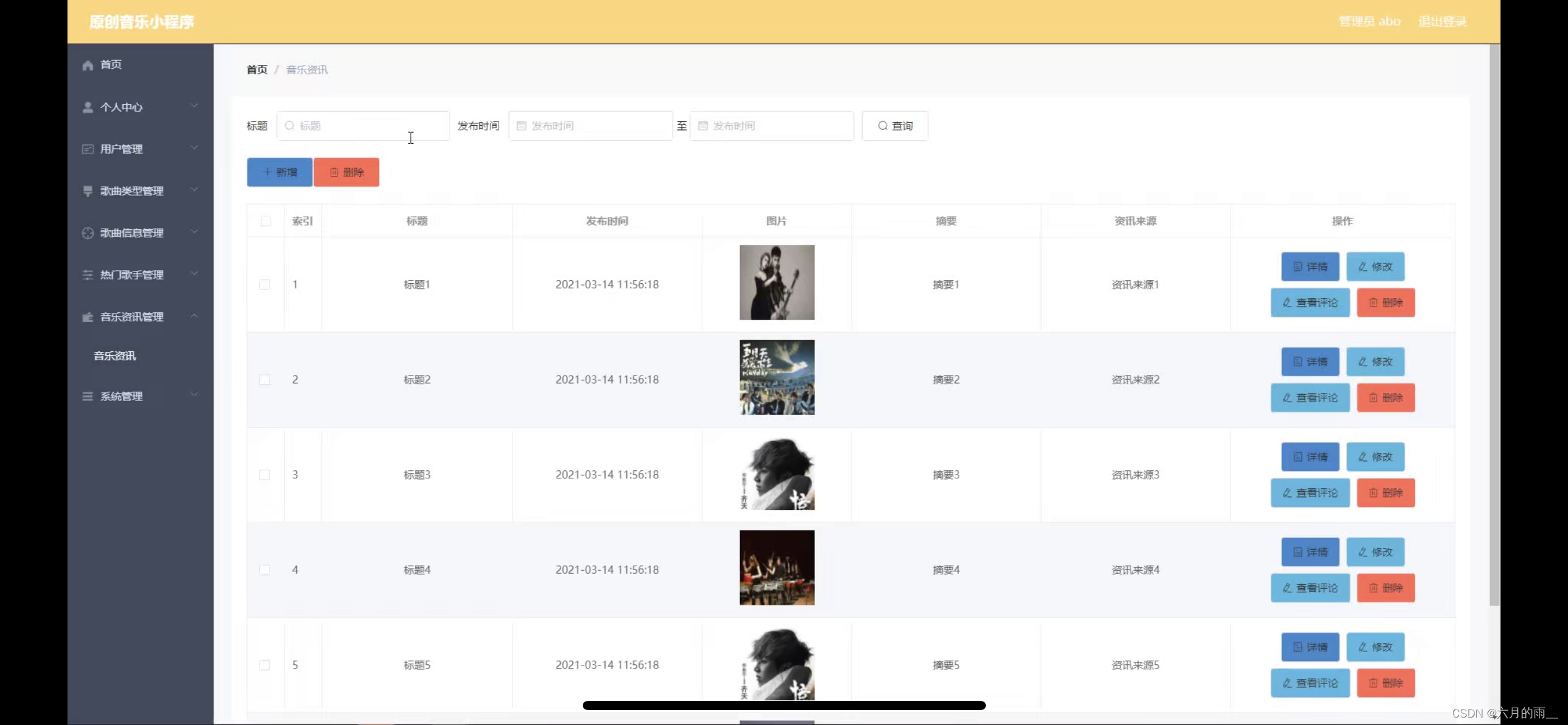Open the 音乐资讯 submenu item

pos(115,356)
